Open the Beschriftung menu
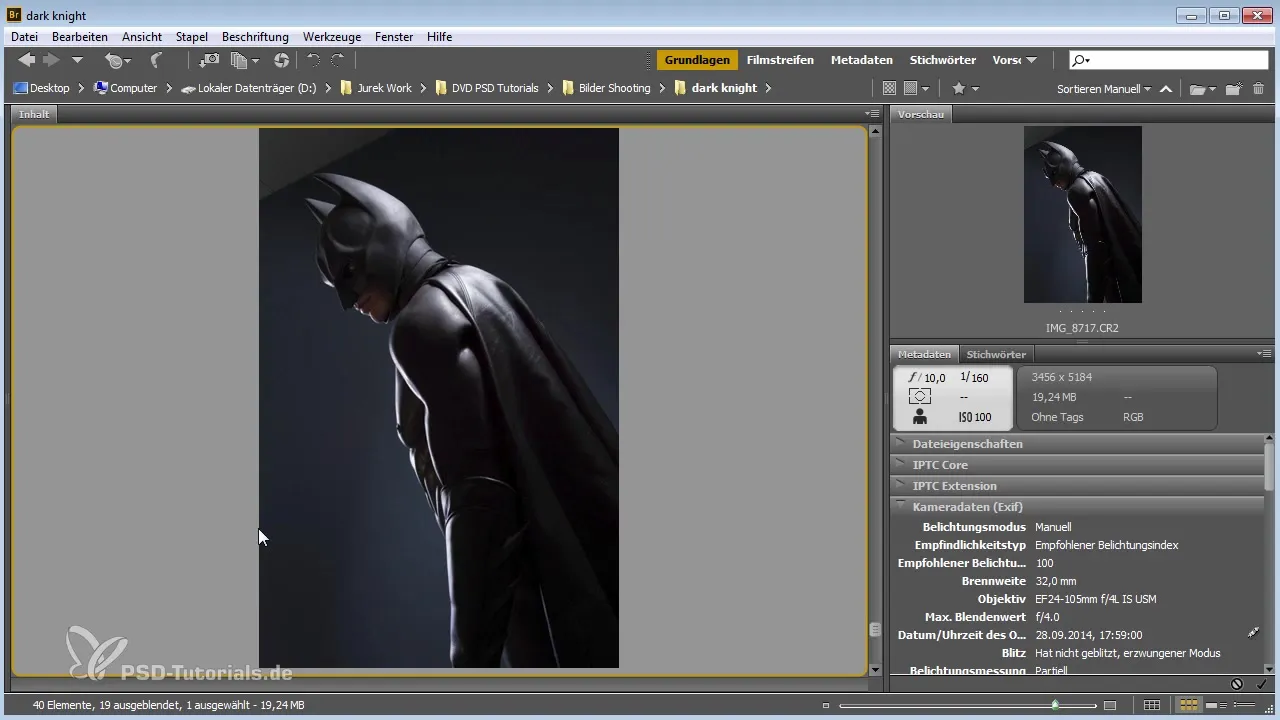1280x720 pixels. [x=255, y=37]
